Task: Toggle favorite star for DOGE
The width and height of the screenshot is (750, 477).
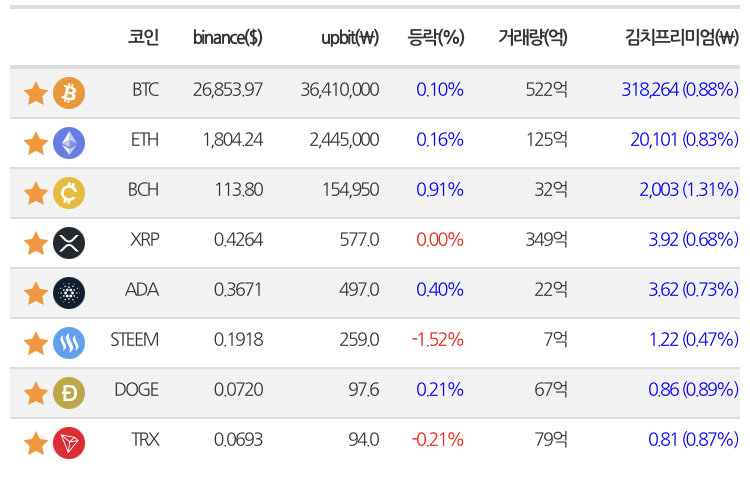Action: (36, 393)
